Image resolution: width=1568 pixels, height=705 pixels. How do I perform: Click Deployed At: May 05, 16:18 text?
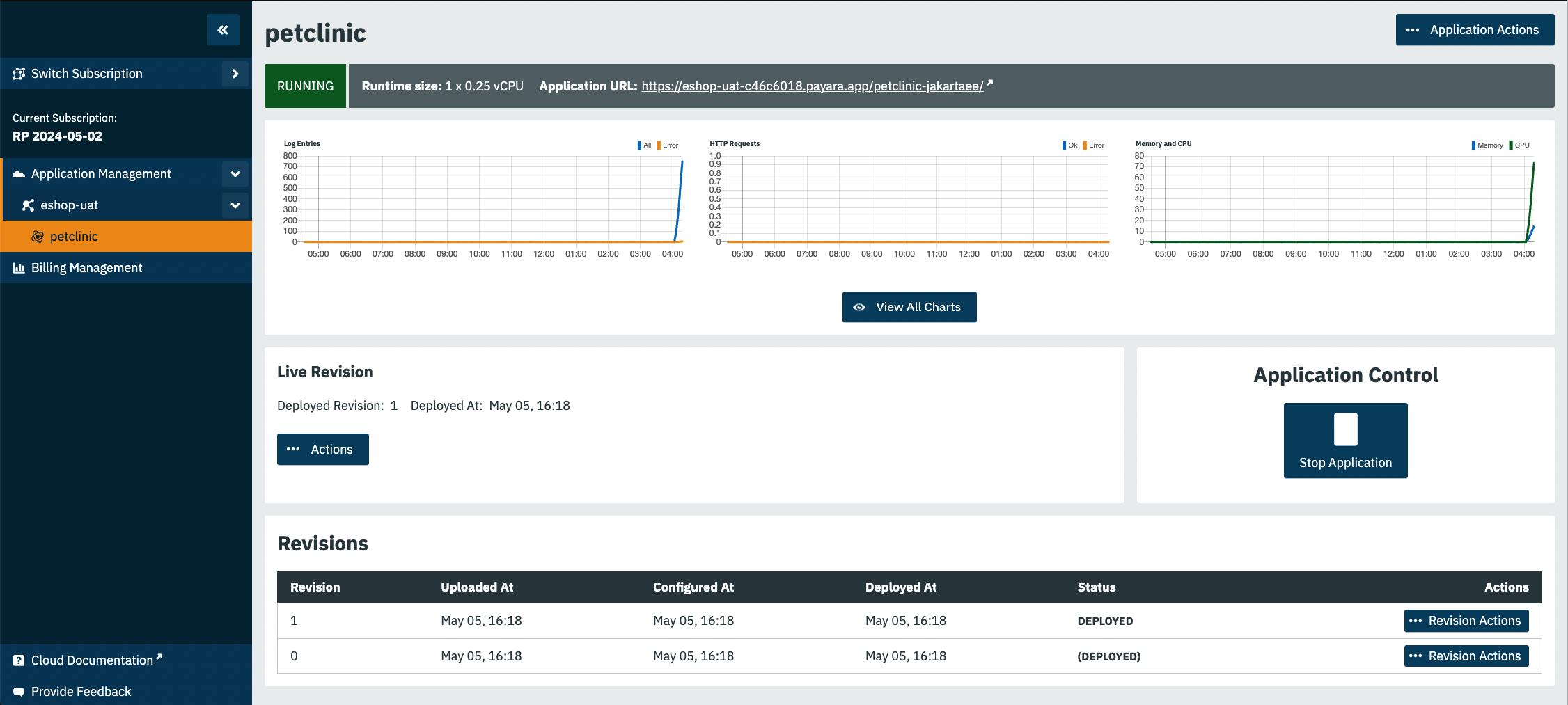(x=490, y=406)
